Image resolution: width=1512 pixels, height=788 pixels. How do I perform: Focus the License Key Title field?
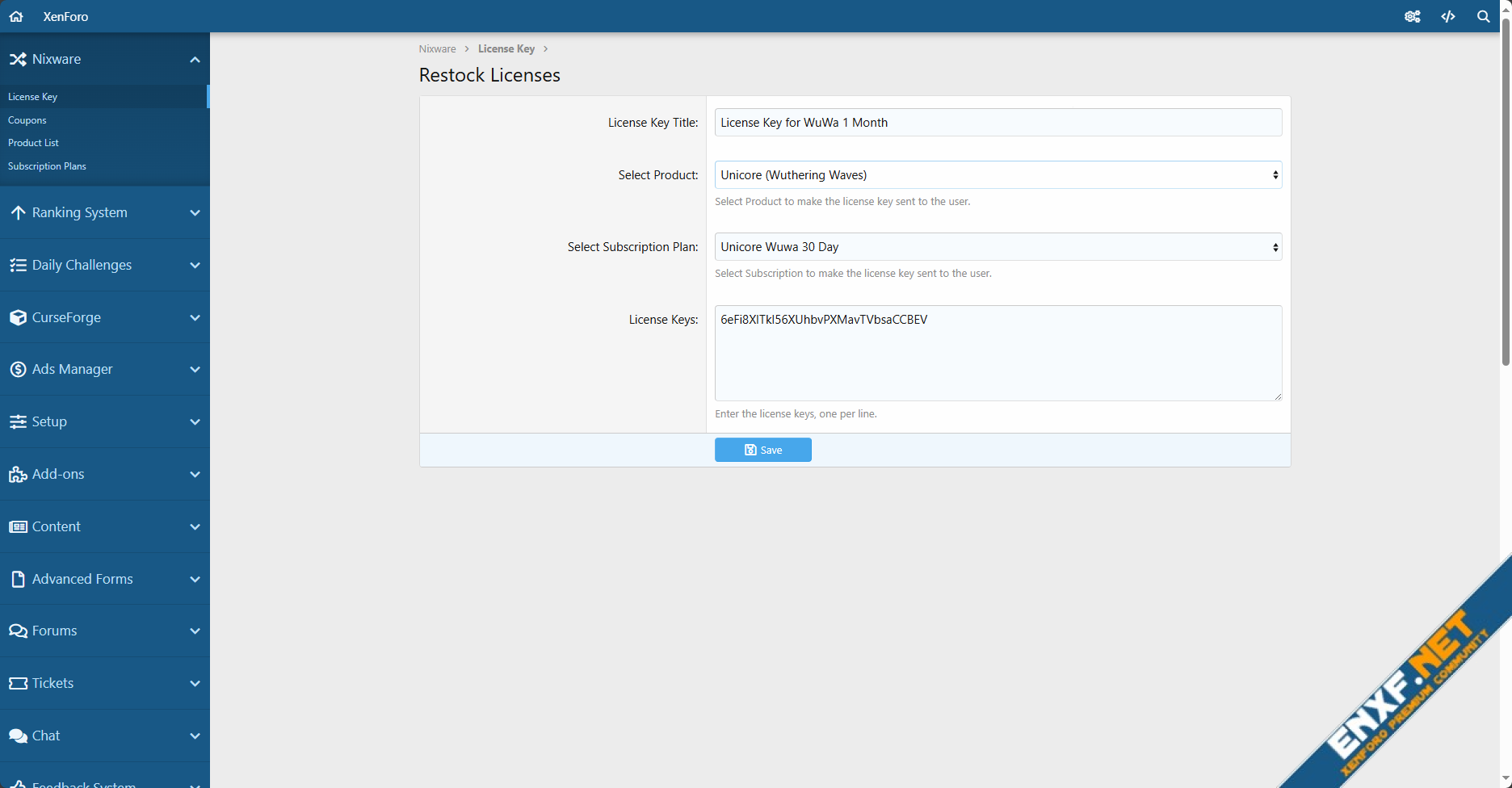(x=998, y=123)
